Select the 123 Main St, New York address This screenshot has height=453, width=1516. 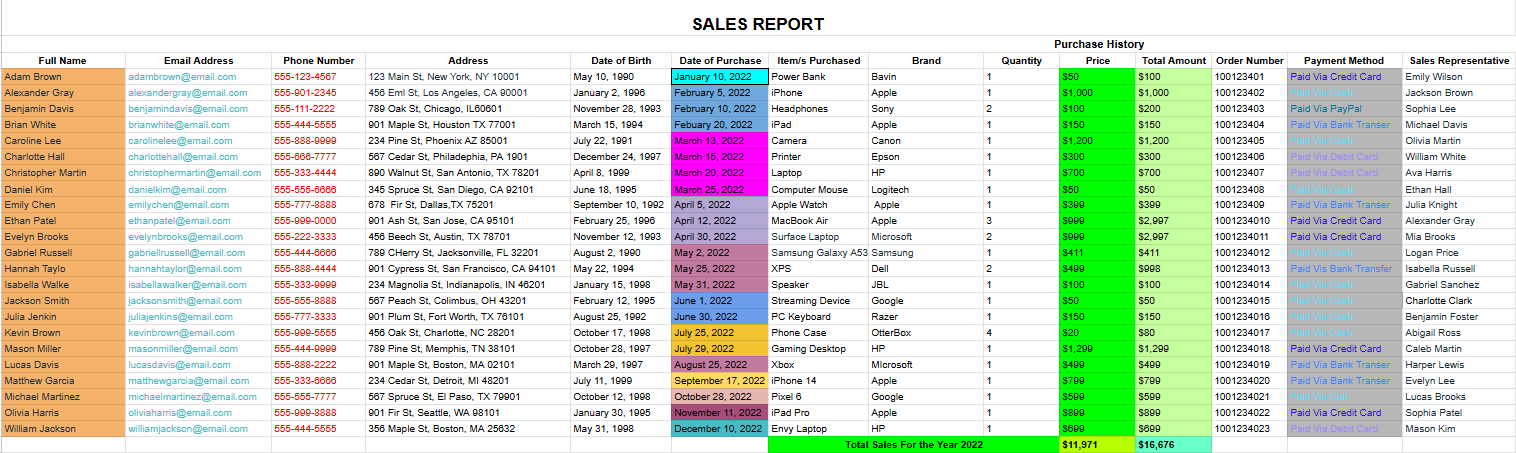(x=444, y=77)
